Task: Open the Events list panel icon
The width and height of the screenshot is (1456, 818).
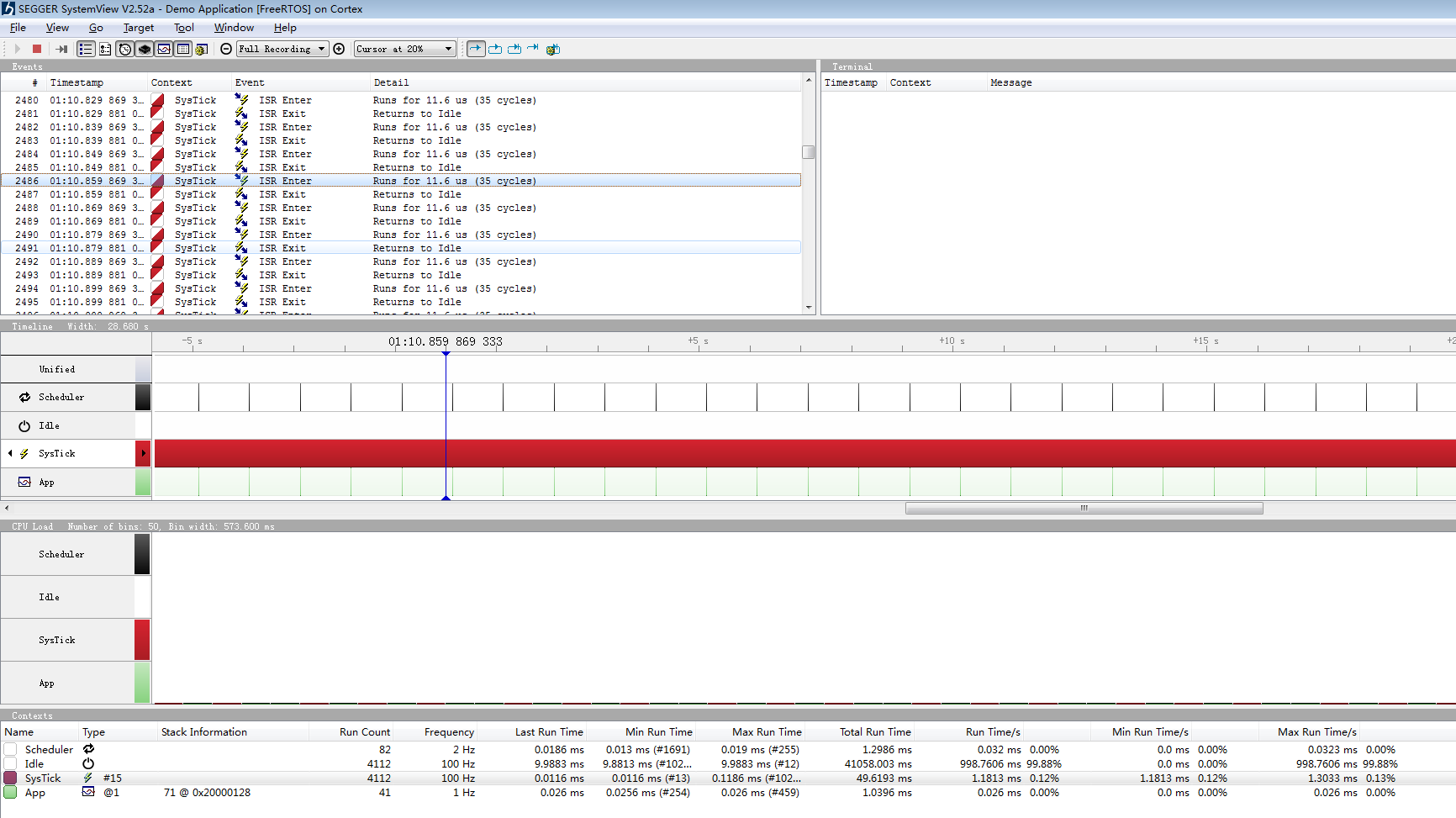Action: point(85,48)
